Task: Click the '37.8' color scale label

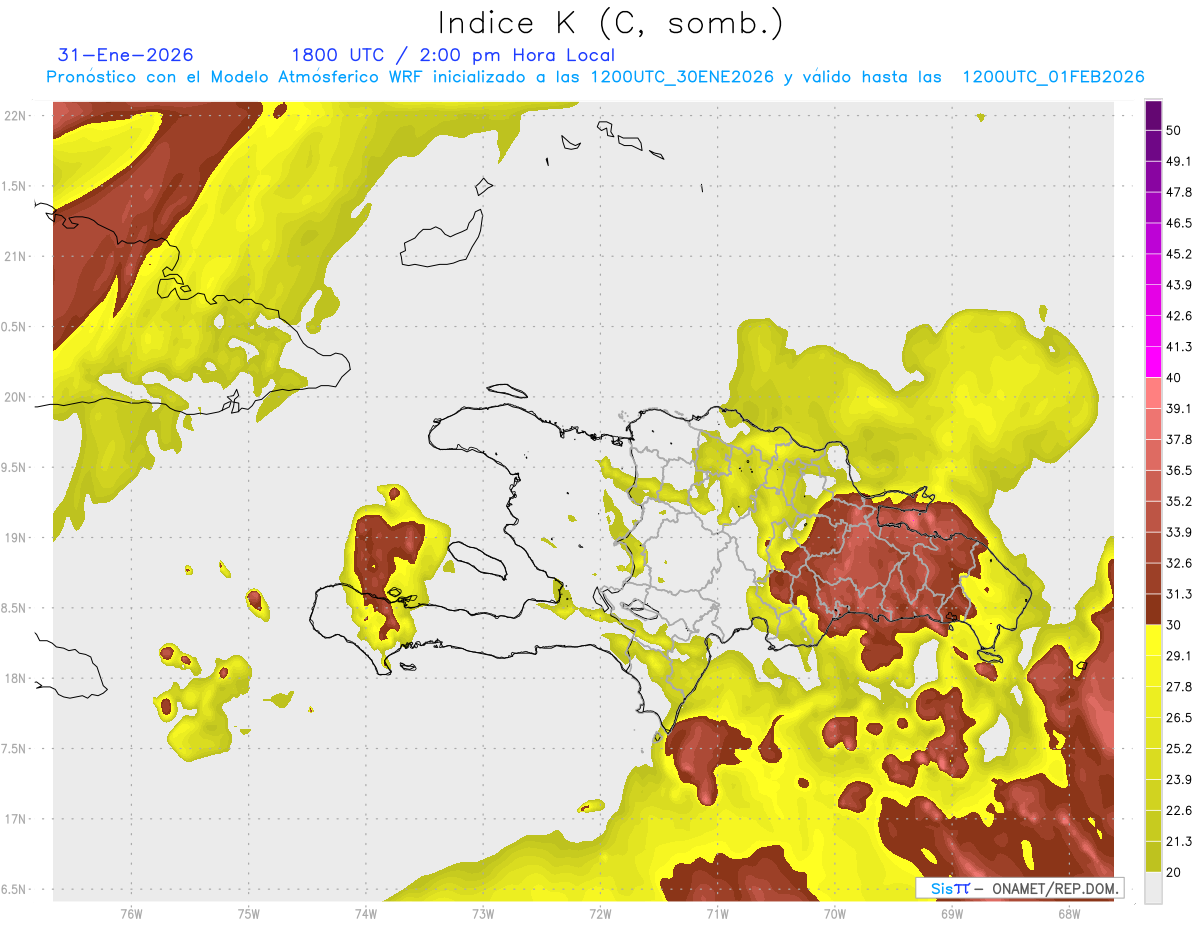Action: click(1179, 440)
